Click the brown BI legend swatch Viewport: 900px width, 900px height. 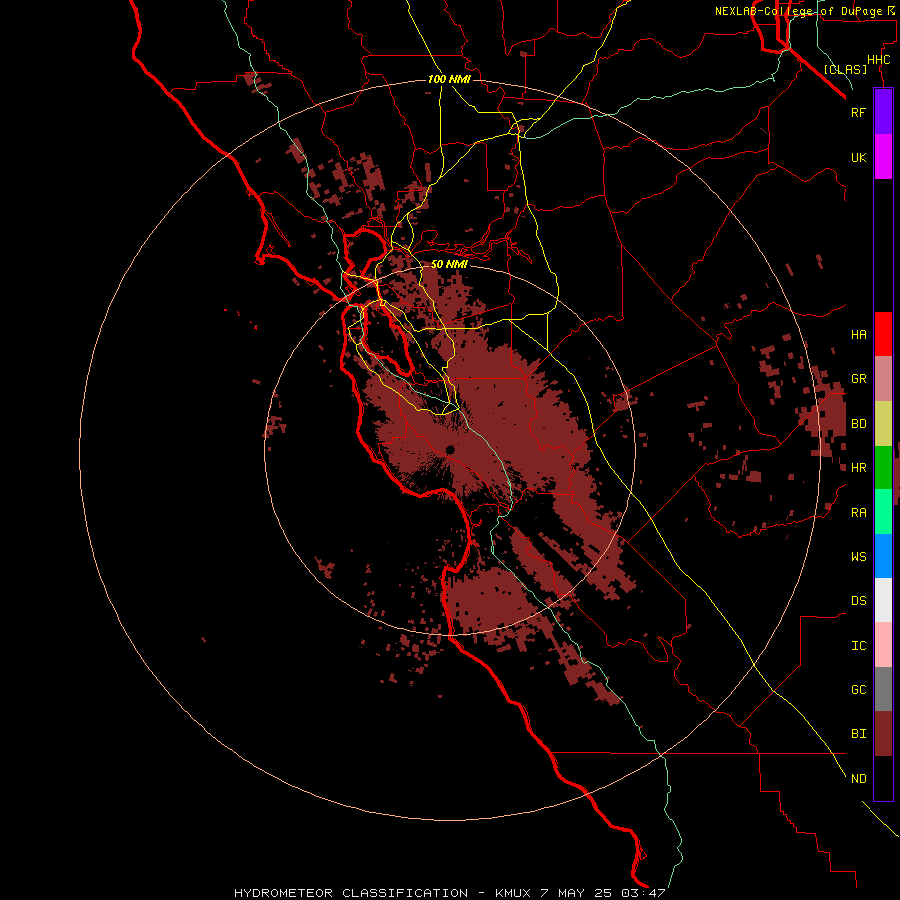883,734
